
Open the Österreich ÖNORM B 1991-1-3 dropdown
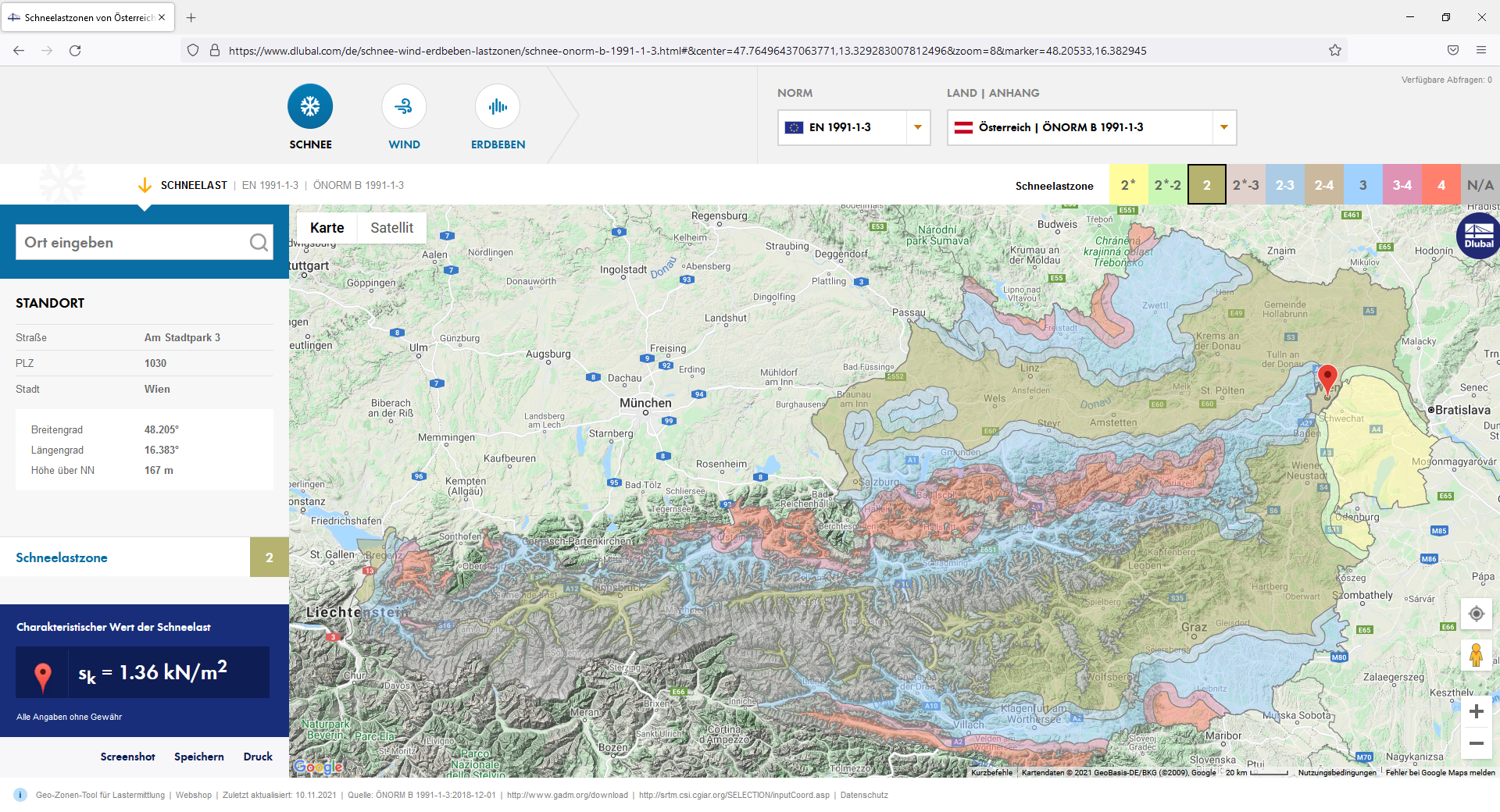click(x=1223, y=127)
